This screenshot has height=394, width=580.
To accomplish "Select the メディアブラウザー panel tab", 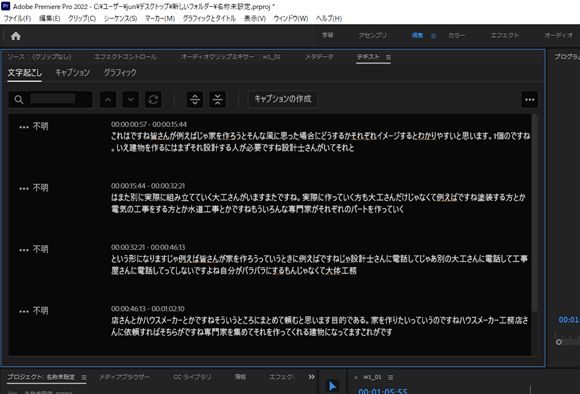I will (x=124, y=377).
